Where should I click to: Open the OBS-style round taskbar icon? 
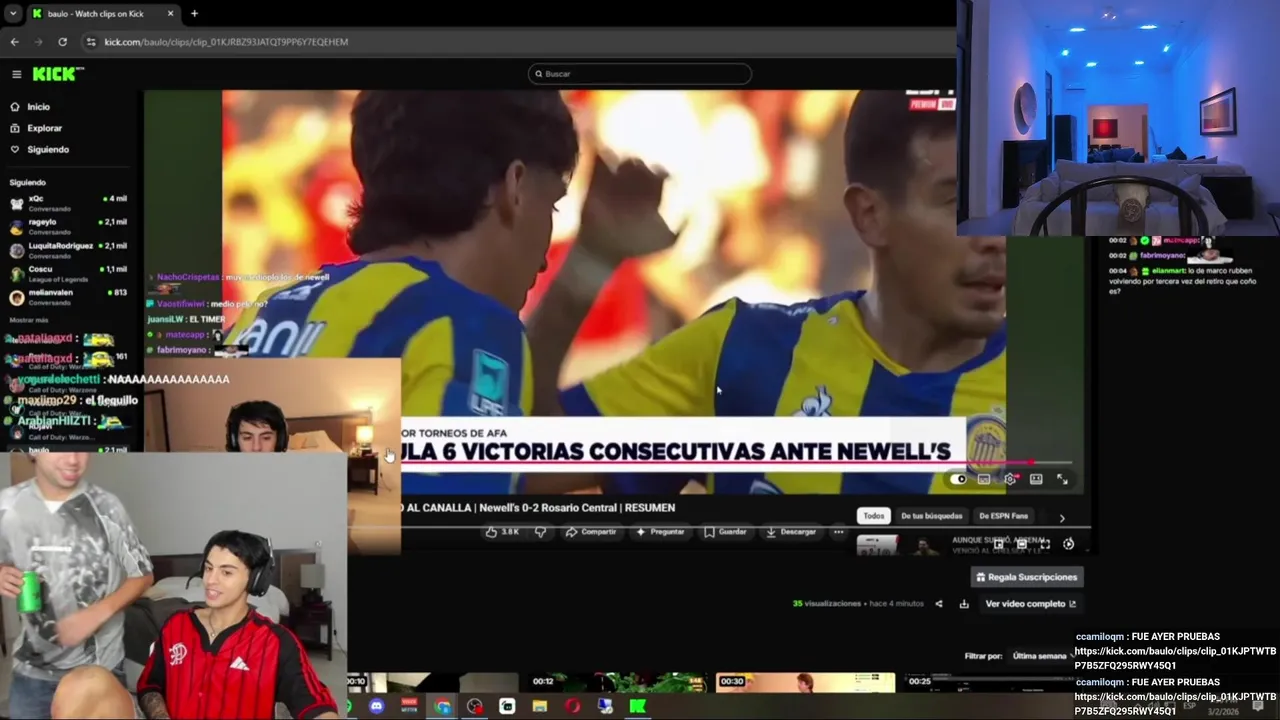pos(475,706)
